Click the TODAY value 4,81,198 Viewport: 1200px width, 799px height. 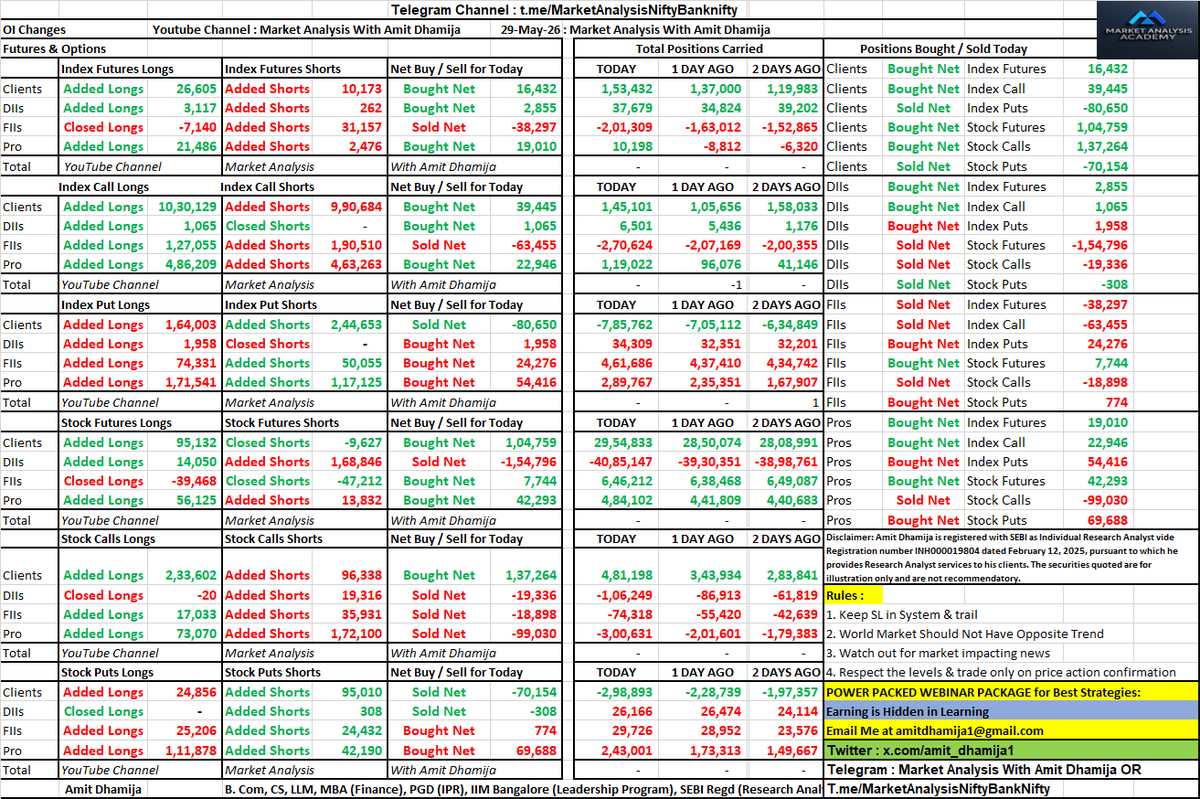point(626,575)
